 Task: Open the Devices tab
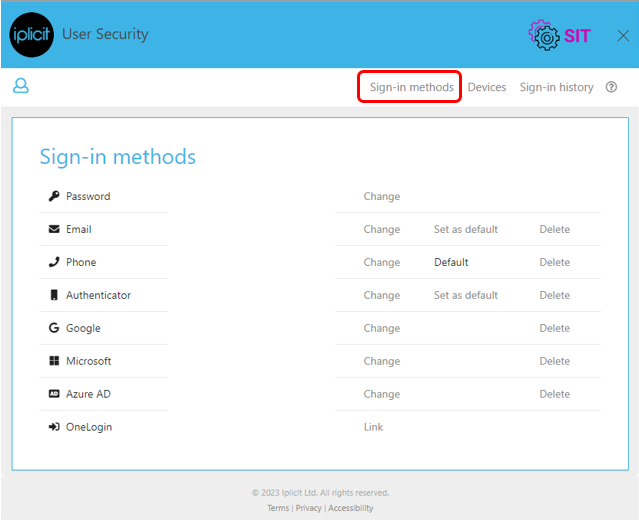(x=487, y=87)
